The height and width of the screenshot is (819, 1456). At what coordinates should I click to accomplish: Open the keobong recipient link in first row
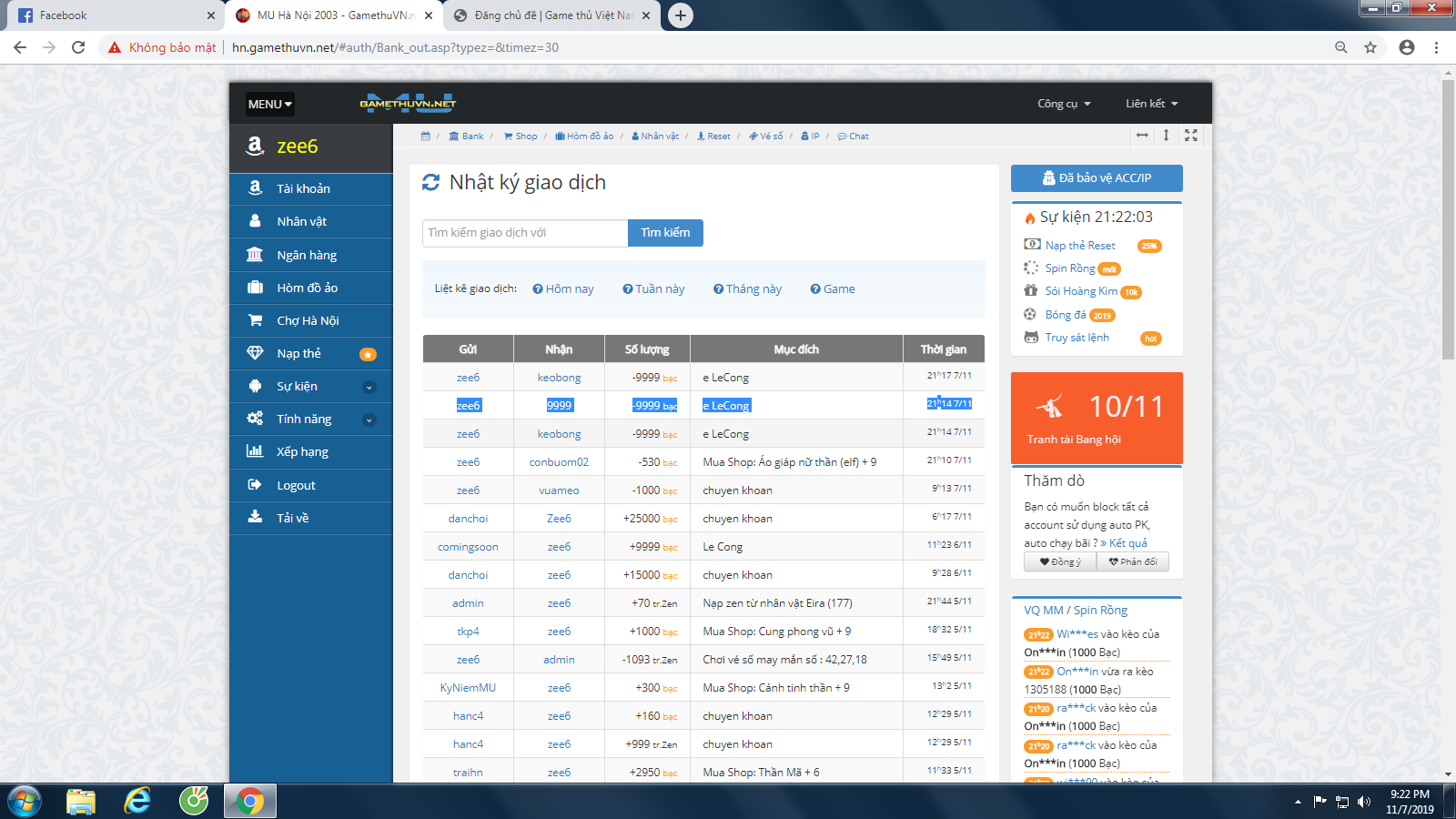(559, 378)
